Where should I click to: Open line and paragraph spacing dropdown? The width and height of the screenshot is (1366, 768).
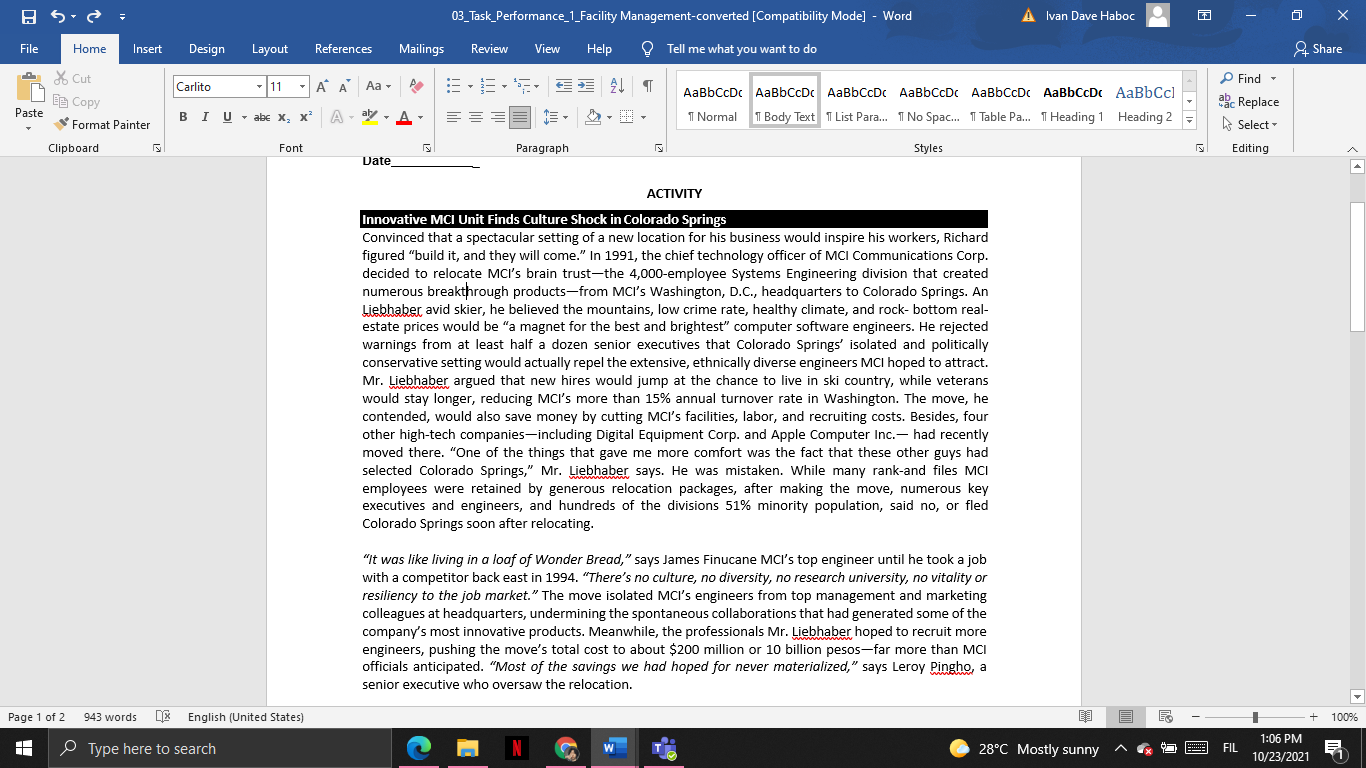555,117
